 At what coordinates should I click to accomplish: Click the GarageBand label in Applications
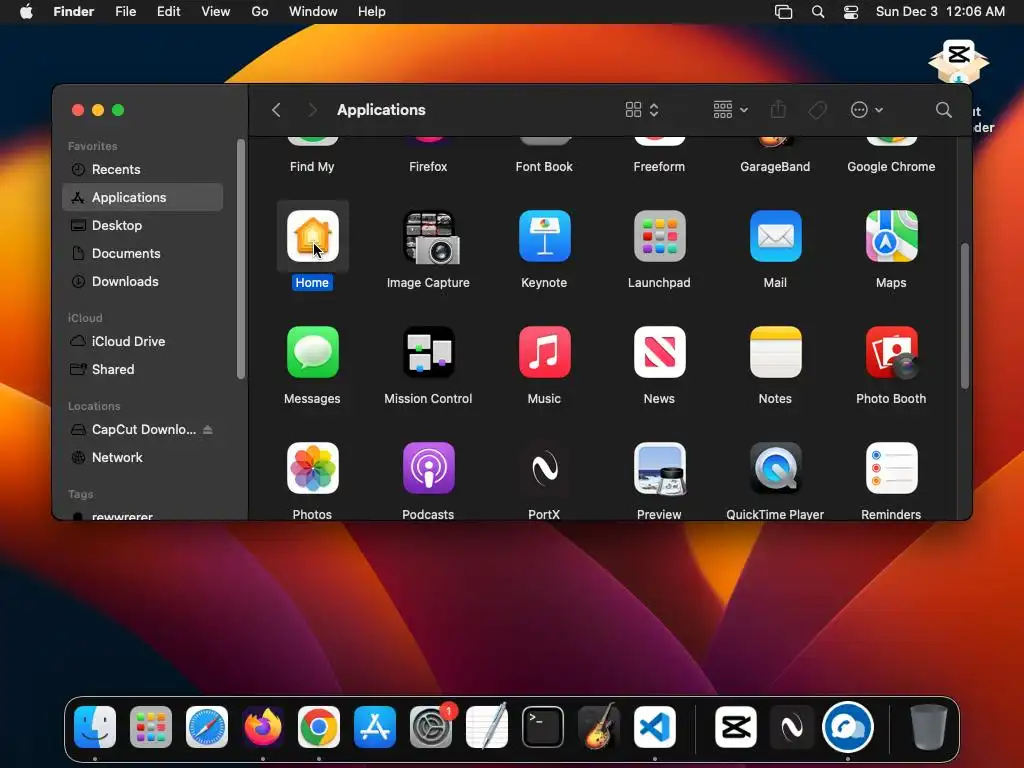click(775, 167)
